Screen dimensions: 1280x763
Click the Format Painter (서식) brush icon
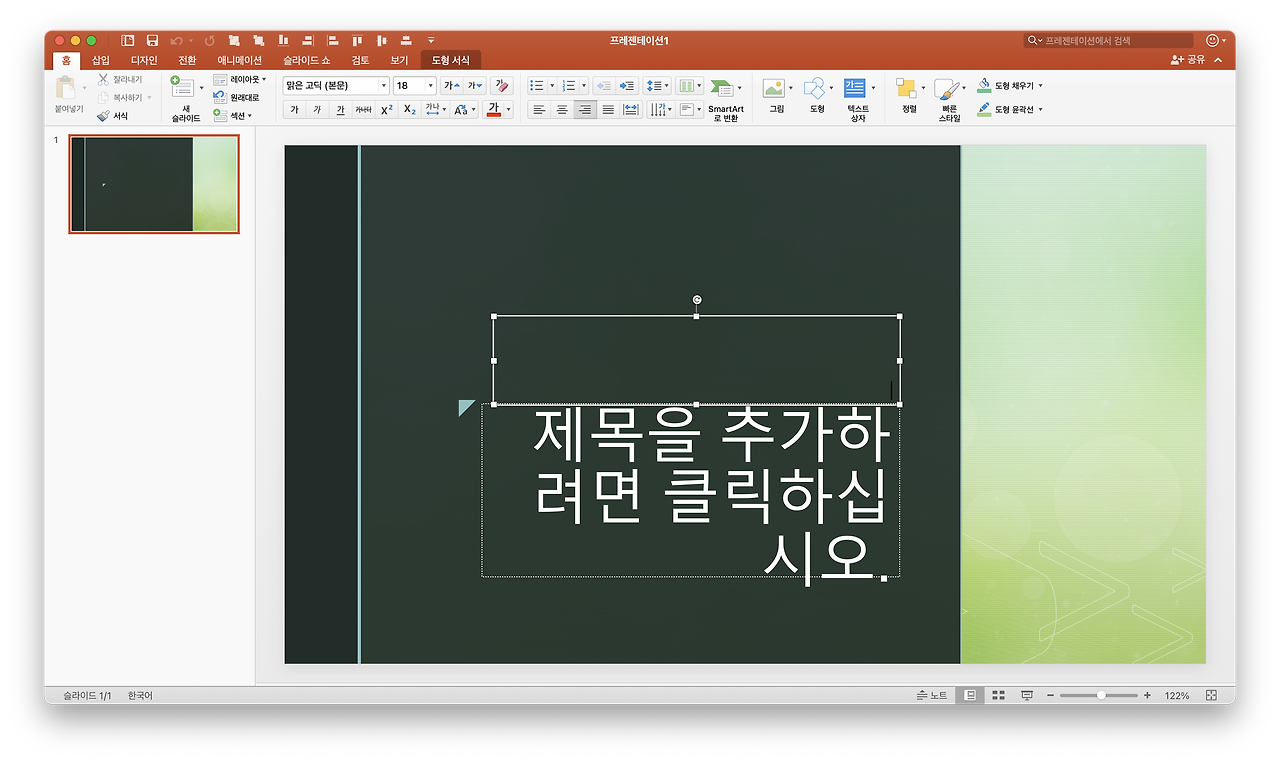104,114
